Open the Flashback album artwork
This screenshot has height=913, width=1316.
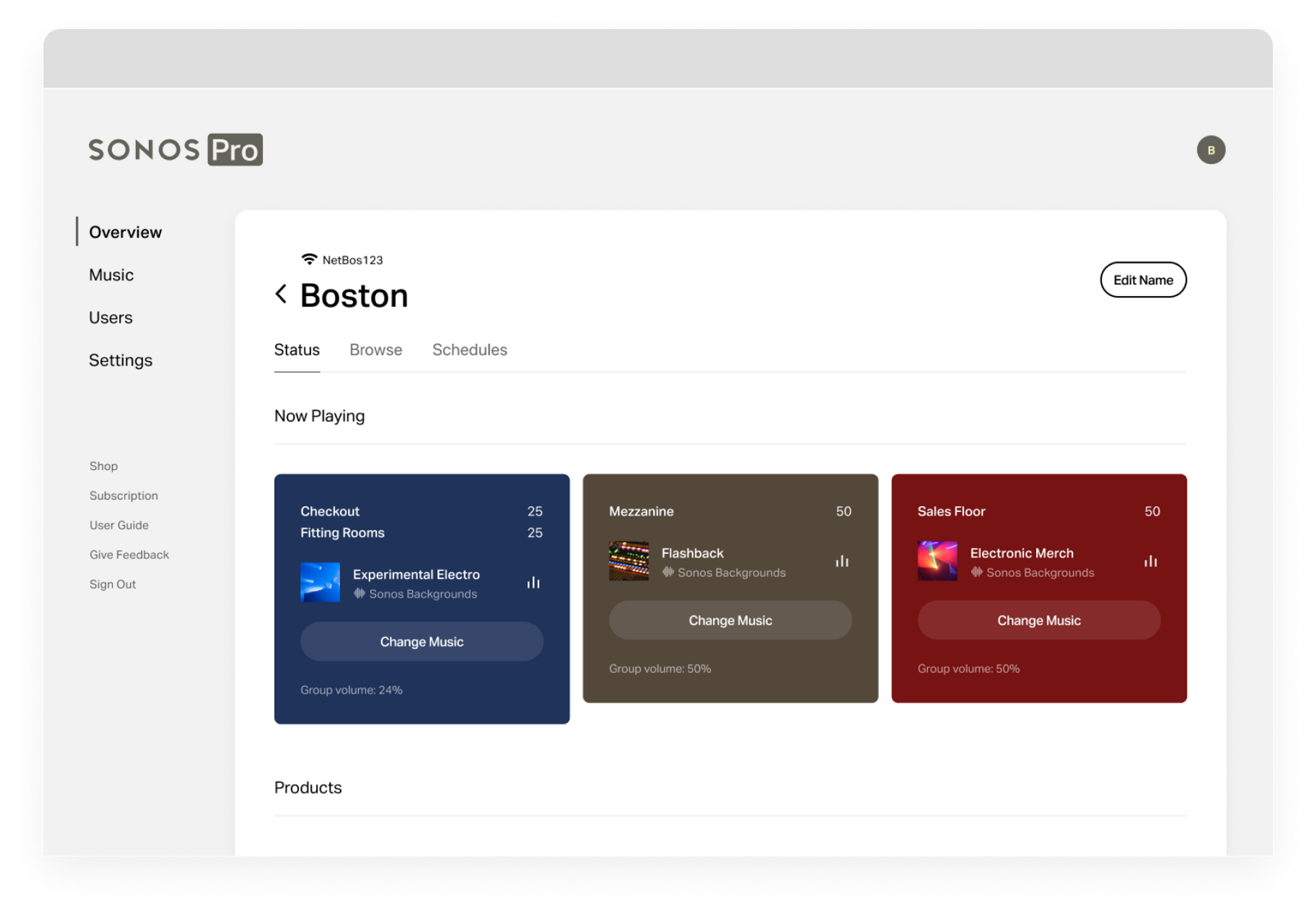click(x=628, y=561)
